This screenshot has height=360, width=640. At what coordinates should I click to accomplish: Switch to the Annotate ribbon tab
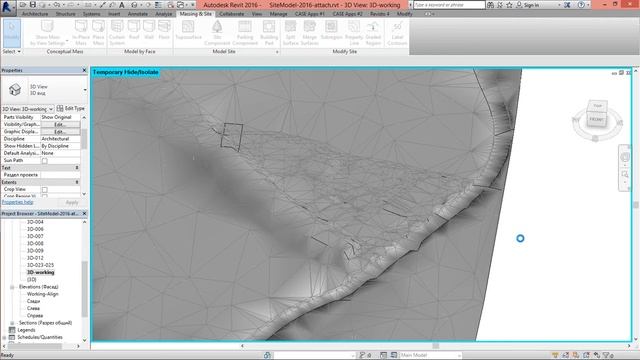[x=138, y=14]
